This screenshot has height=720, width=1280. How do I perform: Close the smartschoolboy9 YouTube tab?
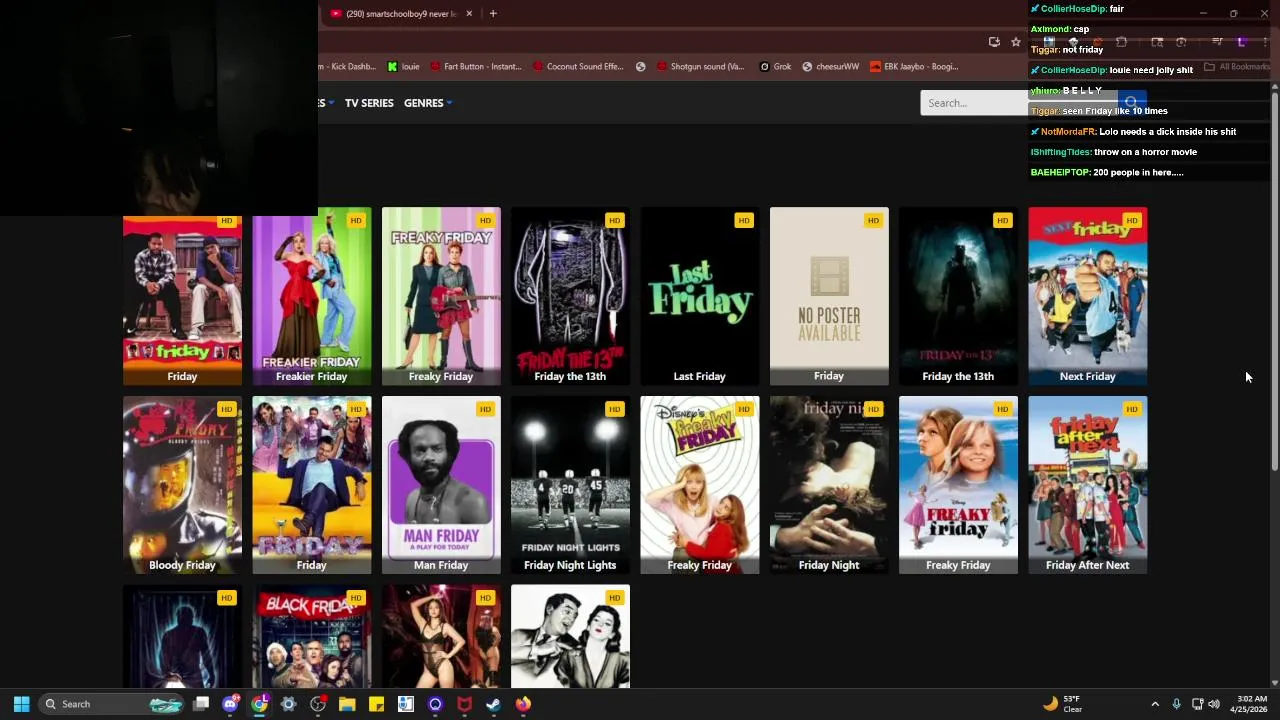tap(469, 14)
